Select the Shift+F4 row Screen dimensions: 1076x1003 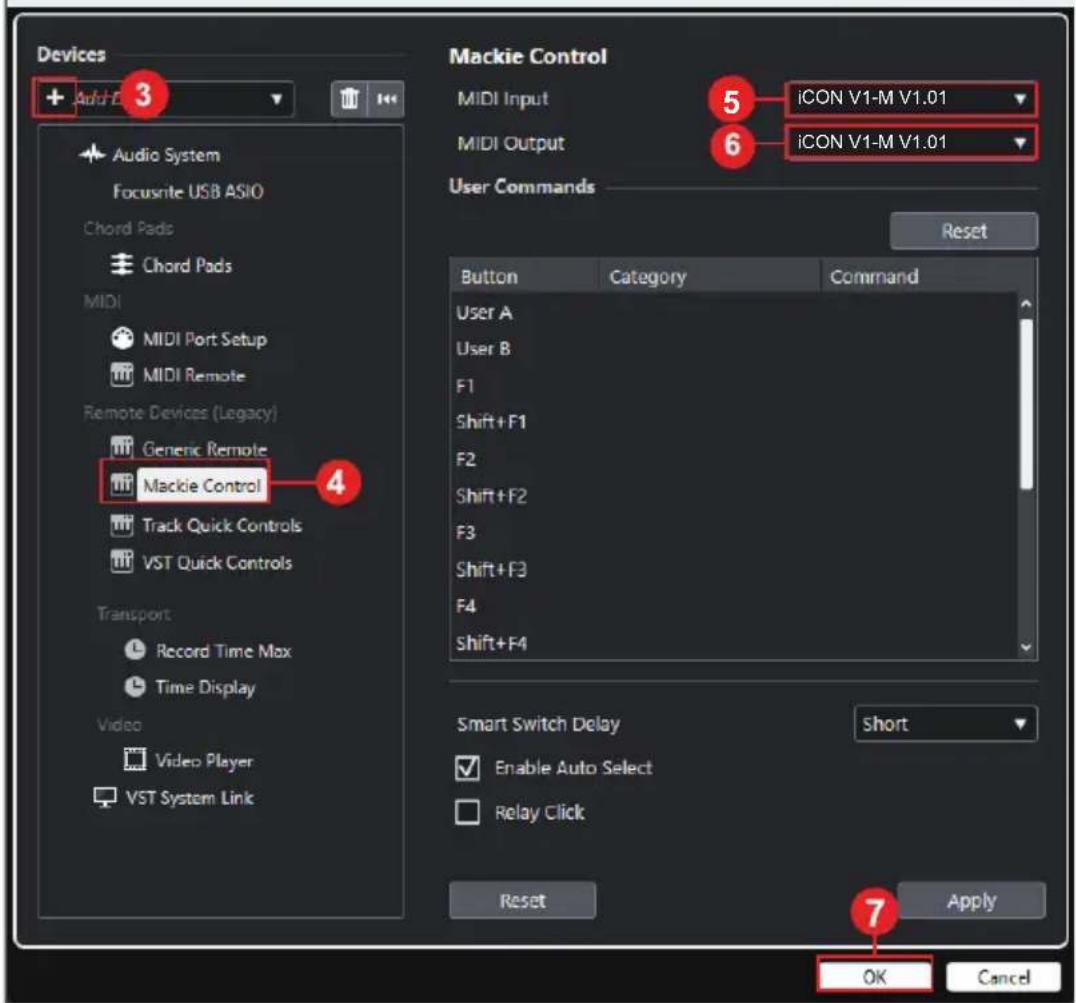click(x=734, y=643)
